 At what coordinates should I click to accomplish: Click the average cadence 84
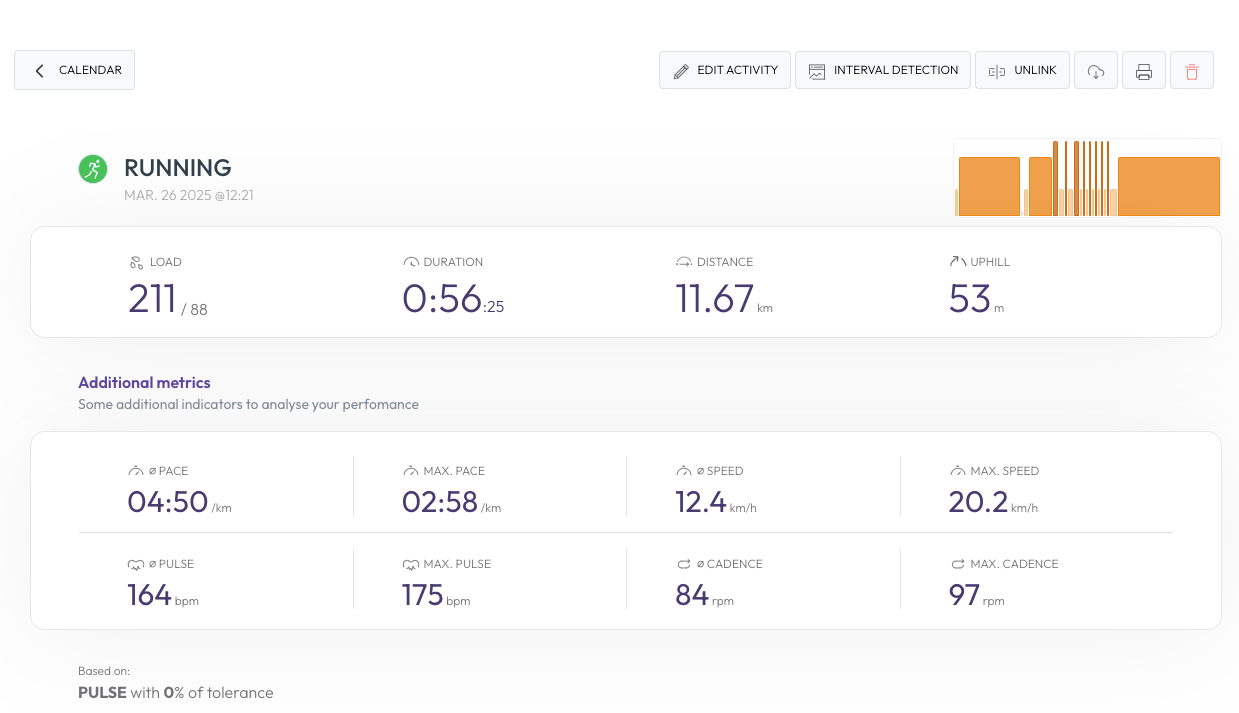click(x=692, y=595)
